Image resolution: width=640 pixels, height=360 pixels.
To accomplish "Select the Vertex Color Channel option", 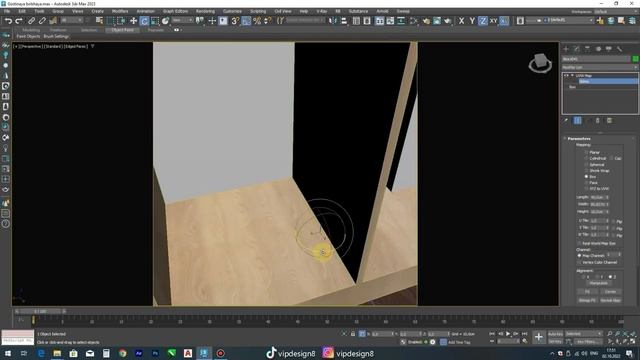I will point(598,262).
